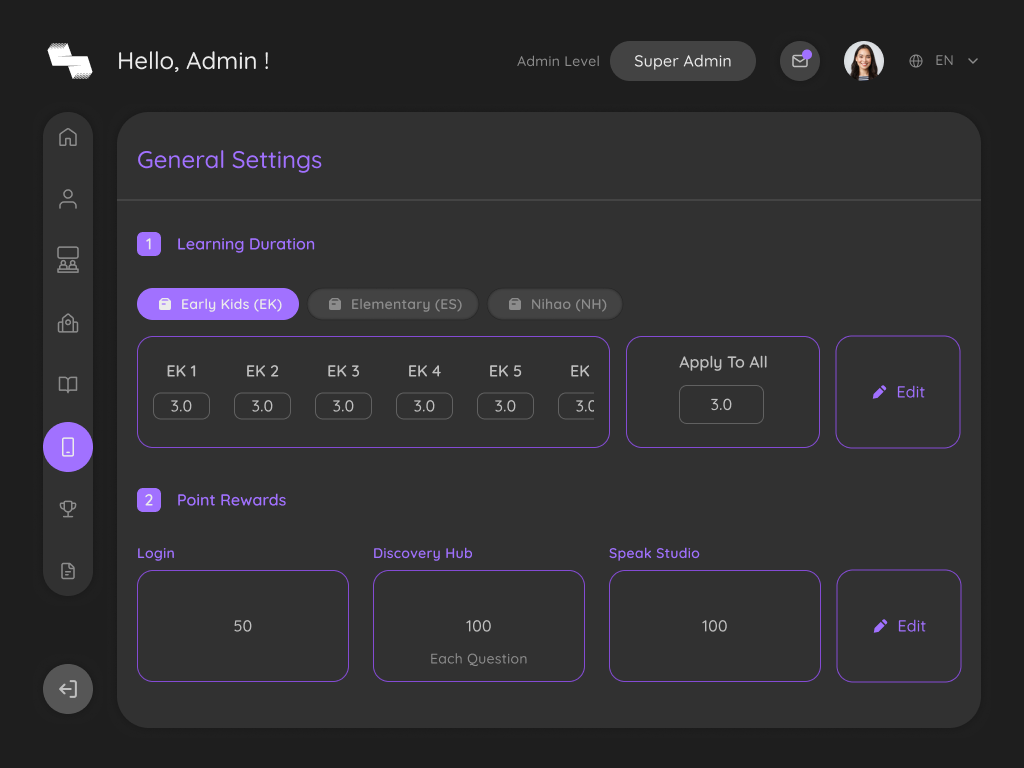This screenshot has height=768, width=1024.
Task: Open the Home icon in sidebar
Action: [68, 137]
